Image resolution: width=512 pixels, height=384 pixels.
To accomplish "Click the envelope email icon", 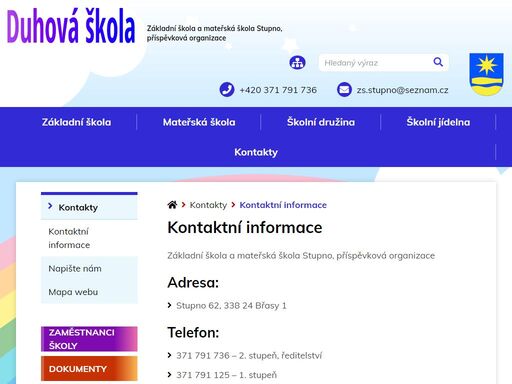I will (x=344, y=90).
